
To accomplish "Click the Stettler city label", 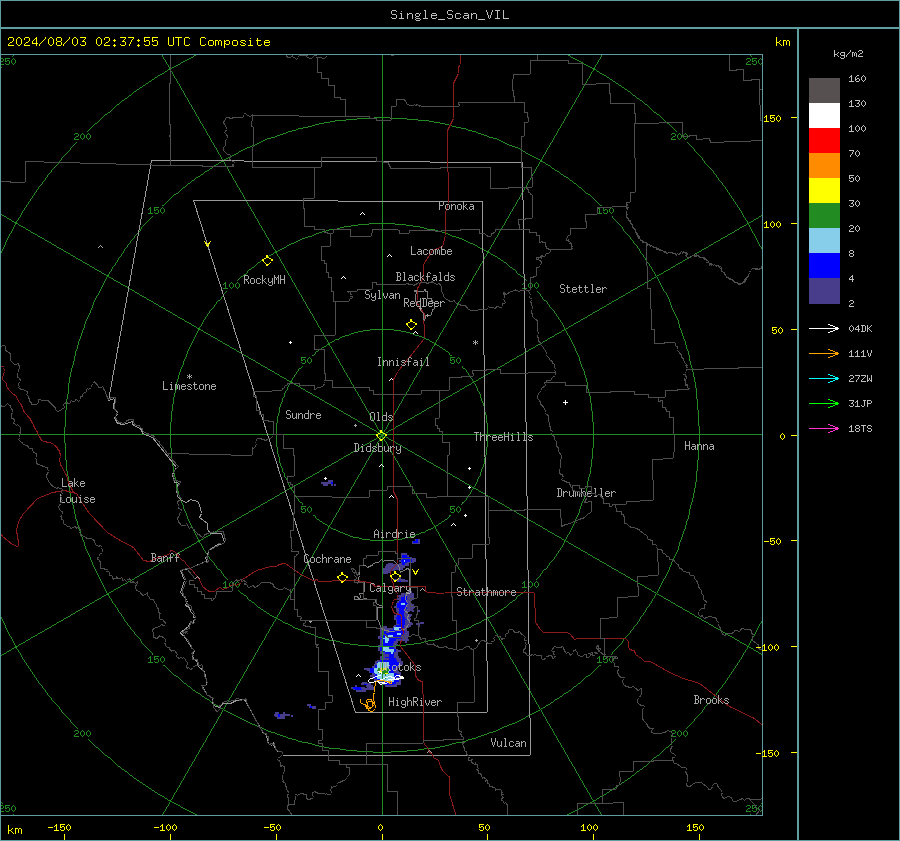I will coord(583,289).
